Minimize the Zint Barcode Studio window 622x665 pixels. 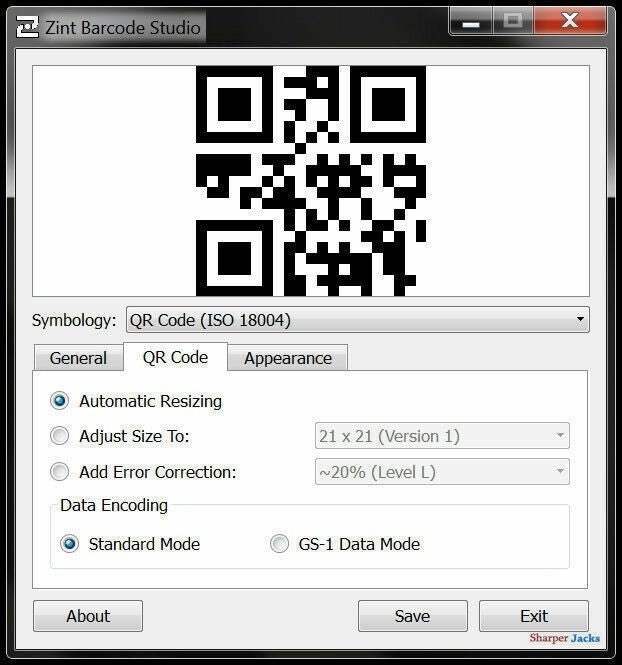pos(472,21)
